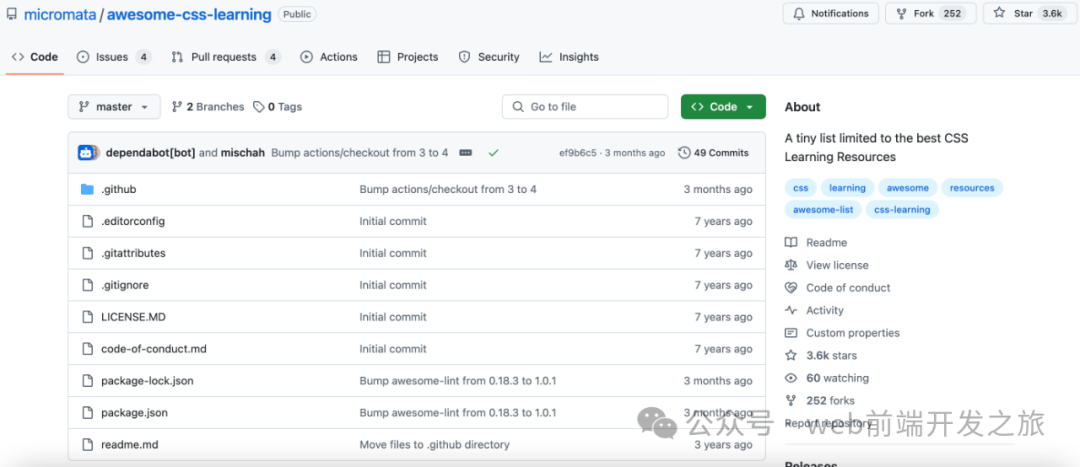The image size is (1080, 467).
Task: Click the dependabot avatar icon
Action: pos(88,153)
